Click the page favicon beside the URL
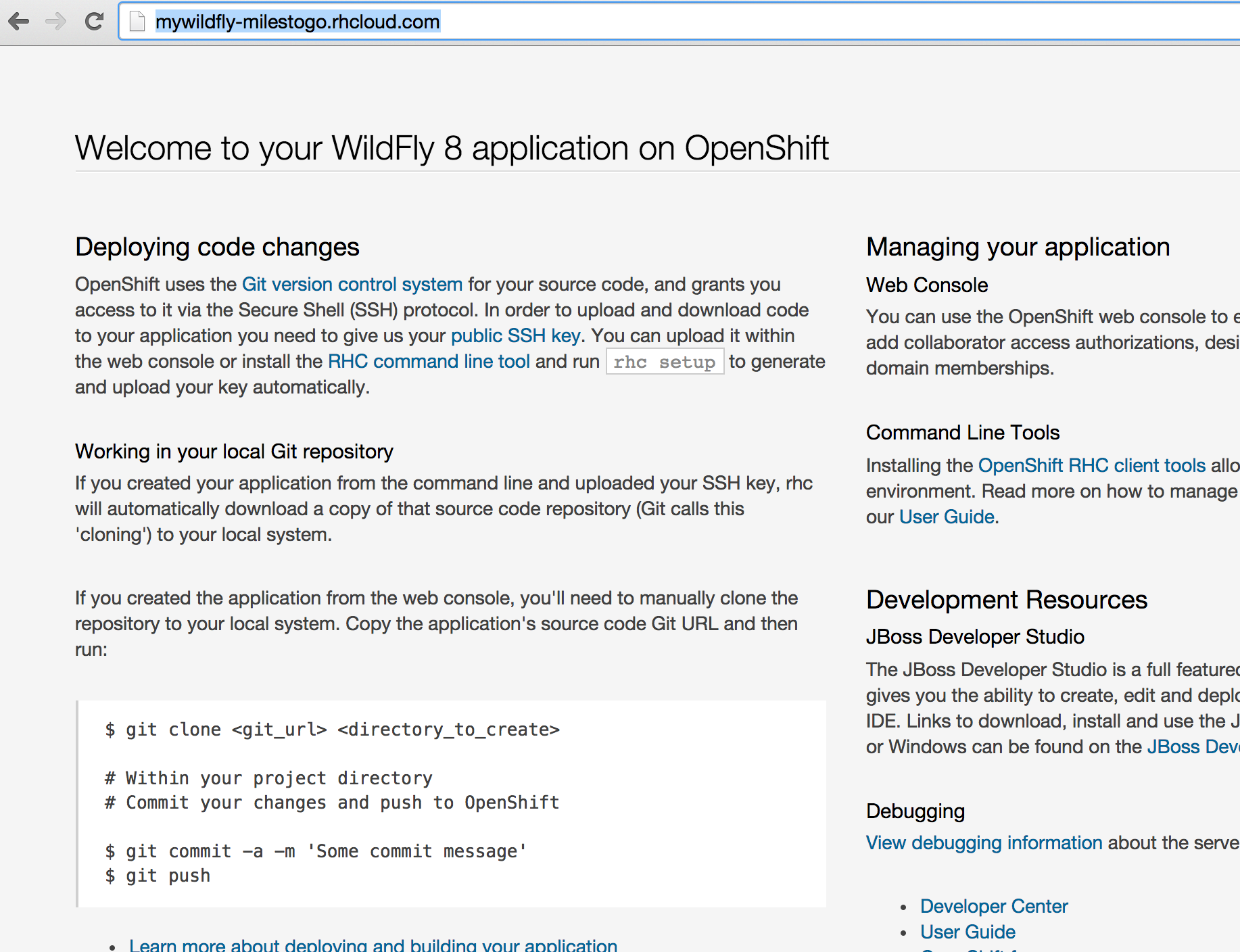This screenshot has height=952, width=1240. tap(137, 21)
